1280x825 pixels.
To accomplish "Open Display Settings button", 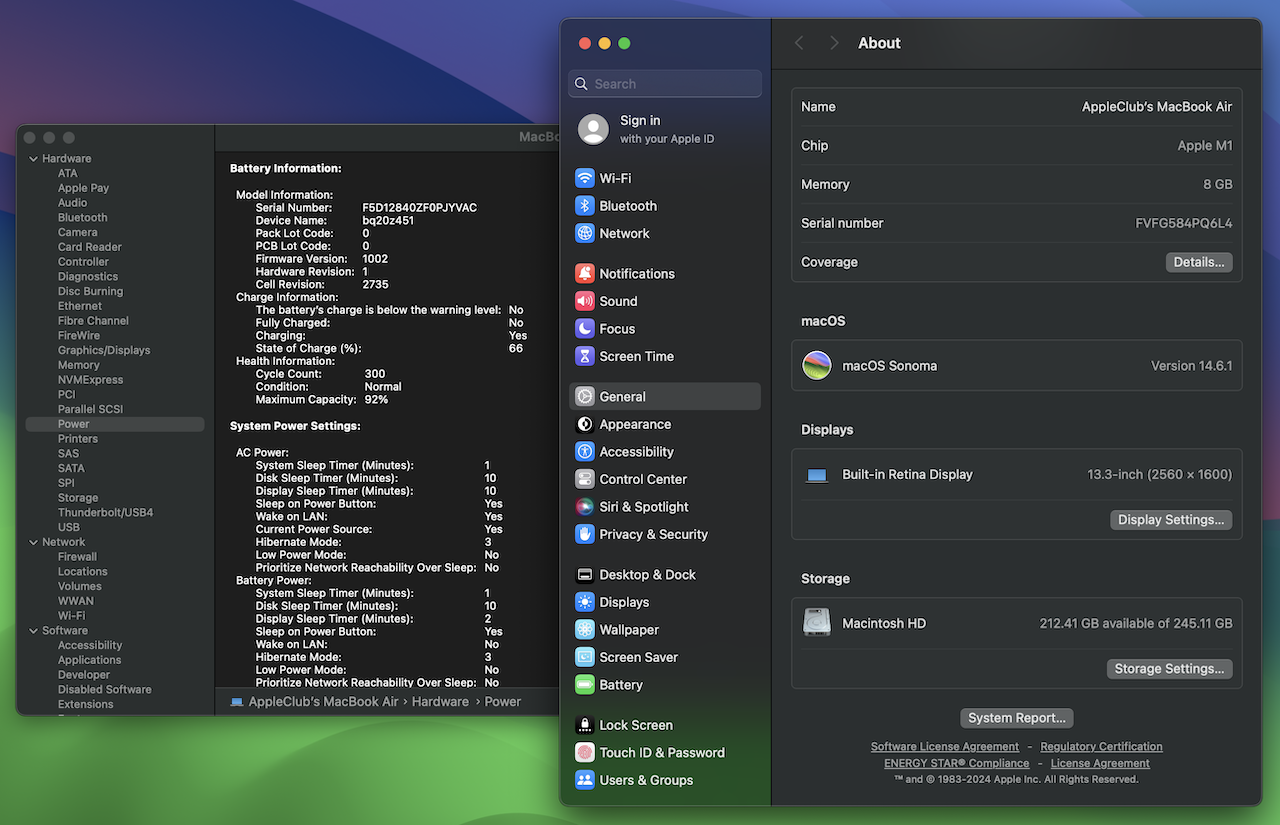I will (x=1171, y=520).
